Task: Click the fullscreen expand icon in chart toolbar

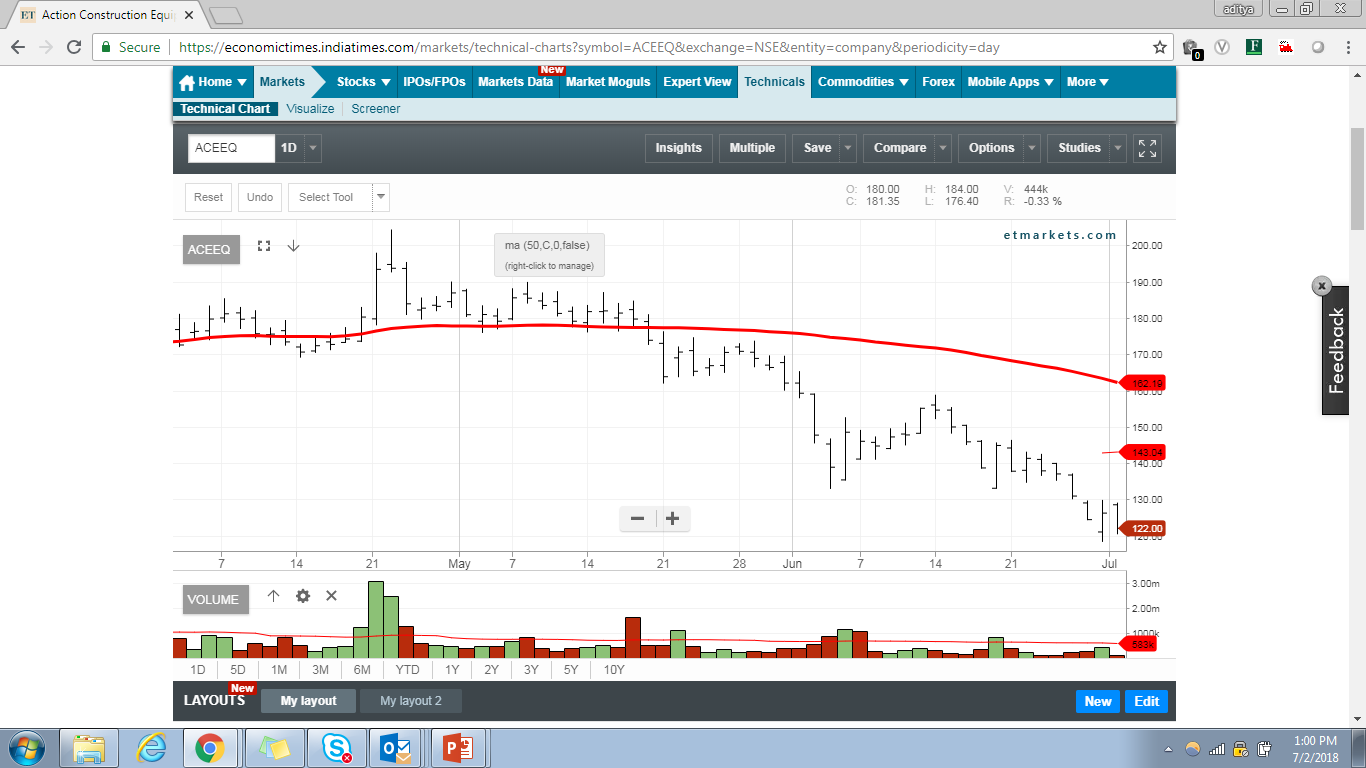Action: pyautogui.click(x=1147, y=148)
